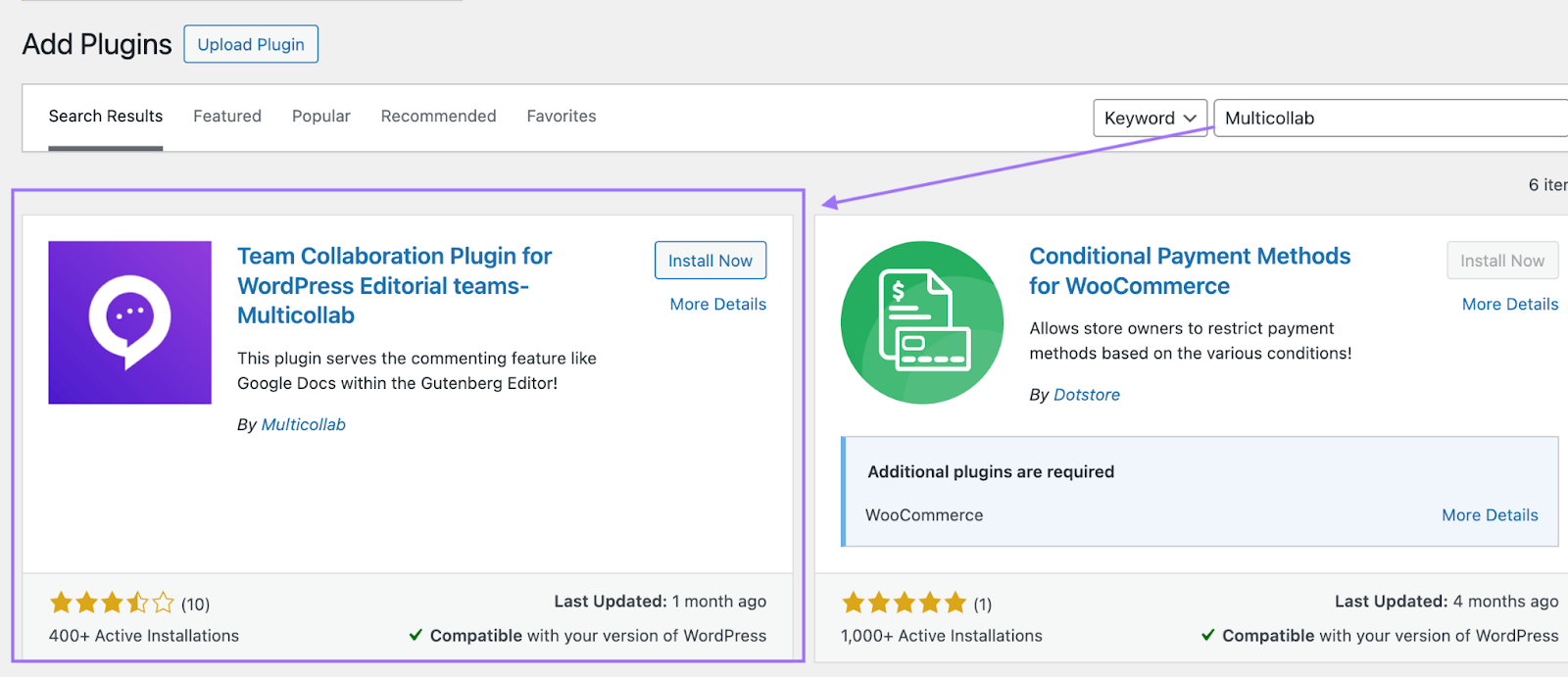Viewport: 1568px width, 677px height.
Task: Click the WooCommerce required plugin name
Action: tap(924, 515)
